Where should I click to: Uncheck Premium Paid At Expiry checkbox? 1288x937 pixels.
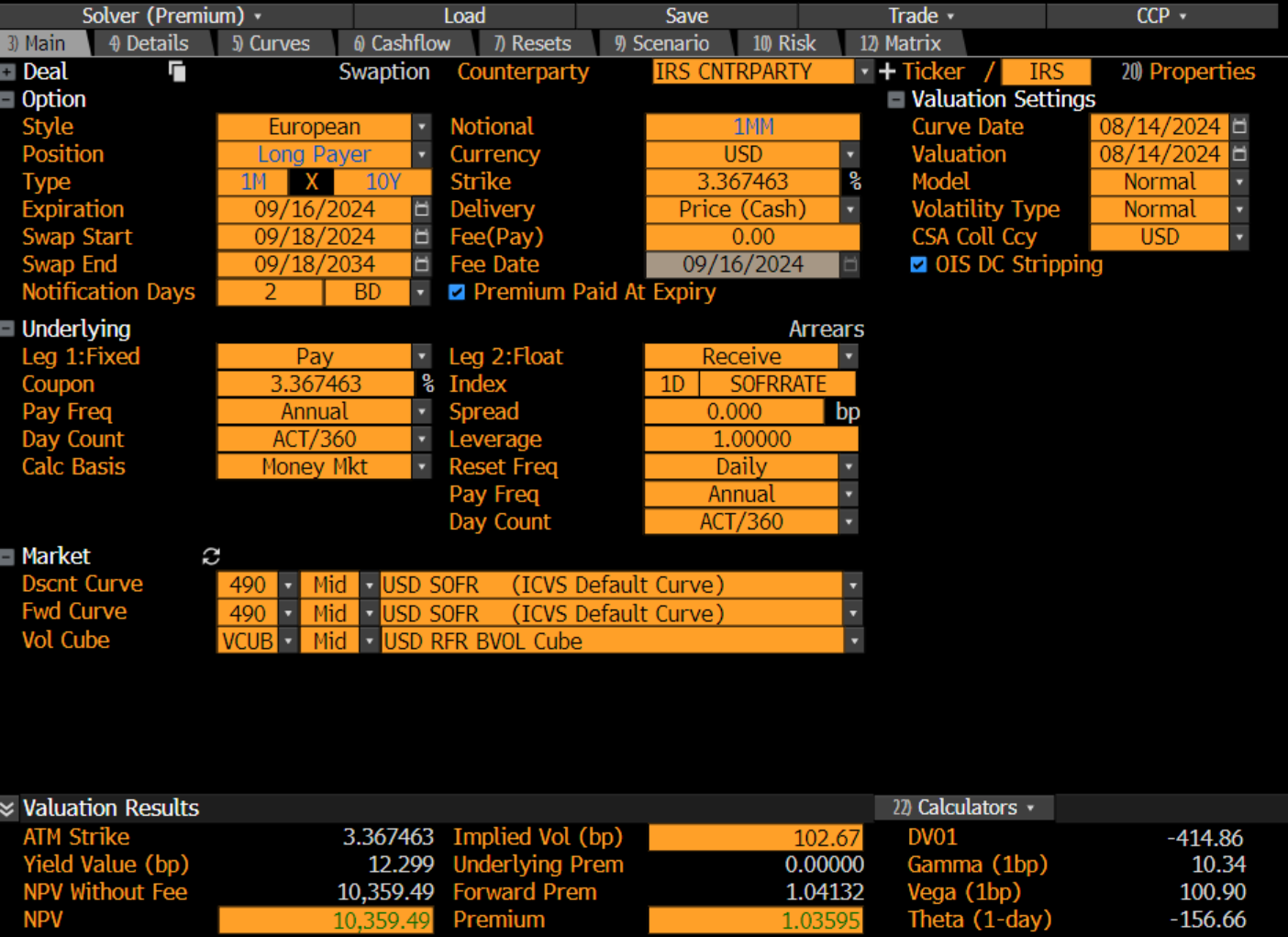457,293
